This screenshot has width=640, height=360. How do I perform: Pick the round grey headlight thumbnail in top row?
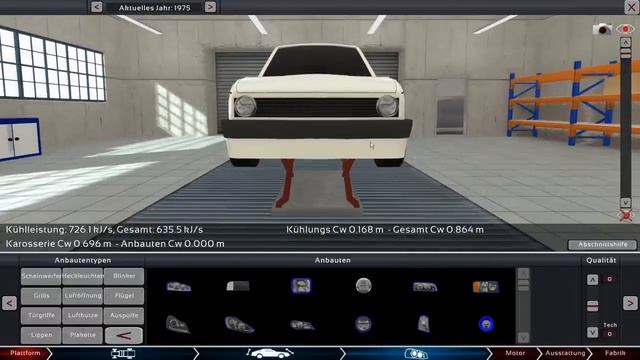(x=363, y=285)
